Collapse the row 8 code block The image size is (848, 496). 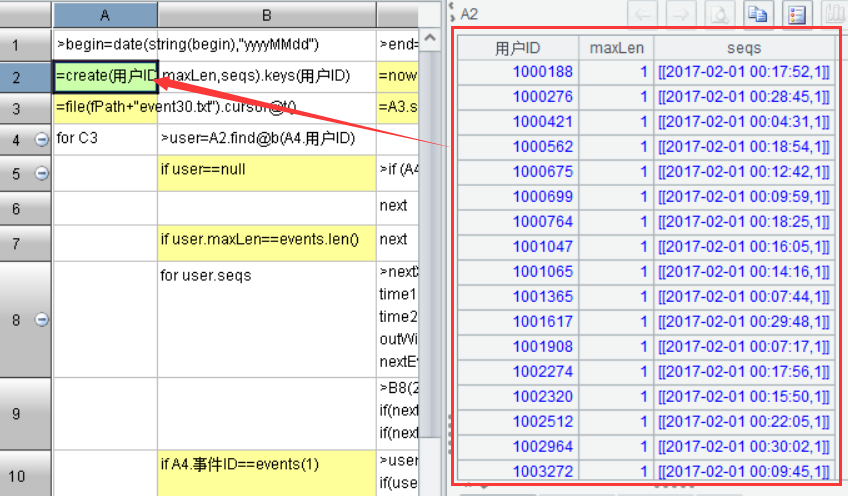(42, 319)
